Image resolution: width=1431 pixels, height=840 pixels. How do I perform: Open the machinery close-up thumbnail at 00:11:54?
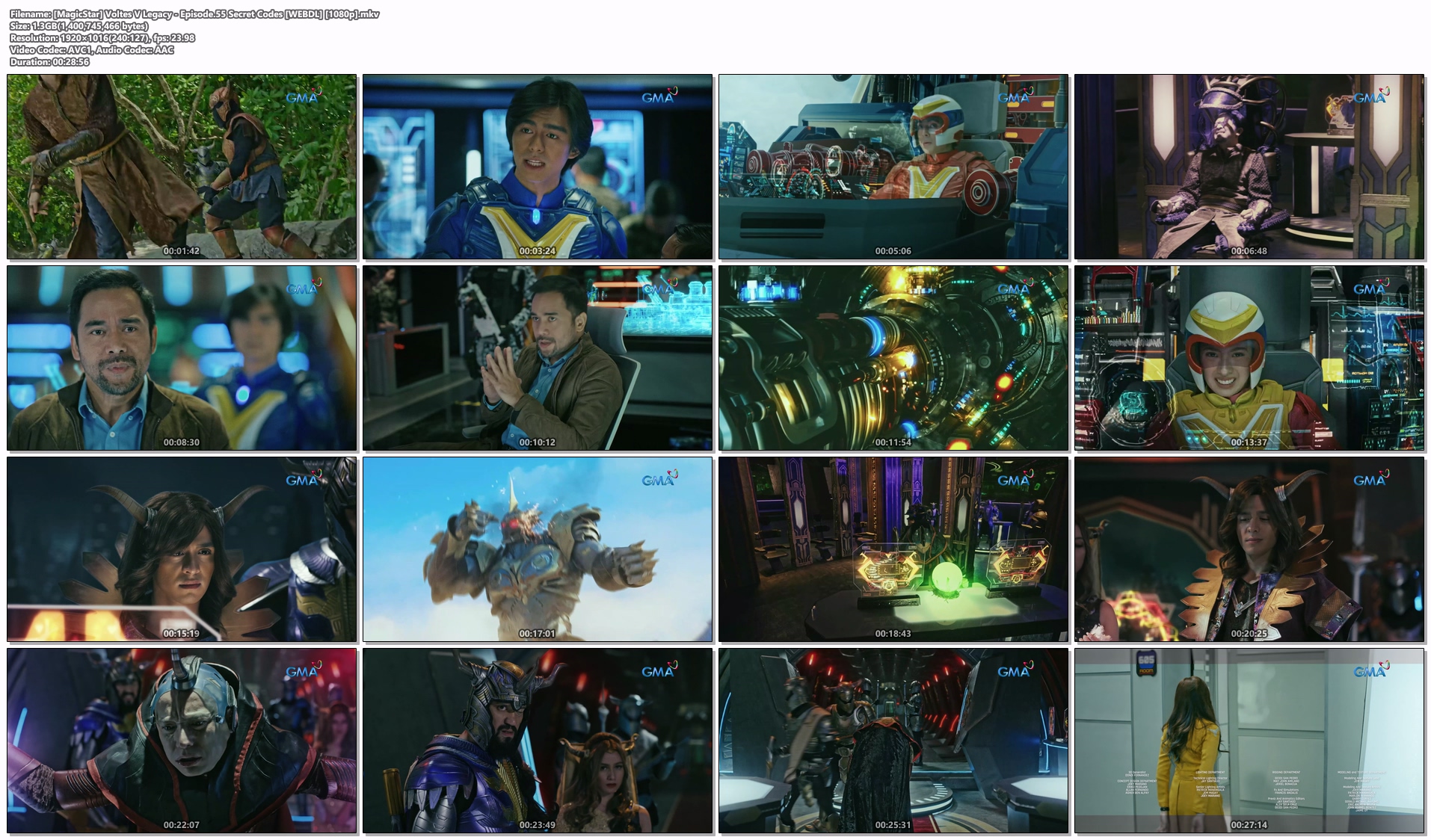click(893, 357)
